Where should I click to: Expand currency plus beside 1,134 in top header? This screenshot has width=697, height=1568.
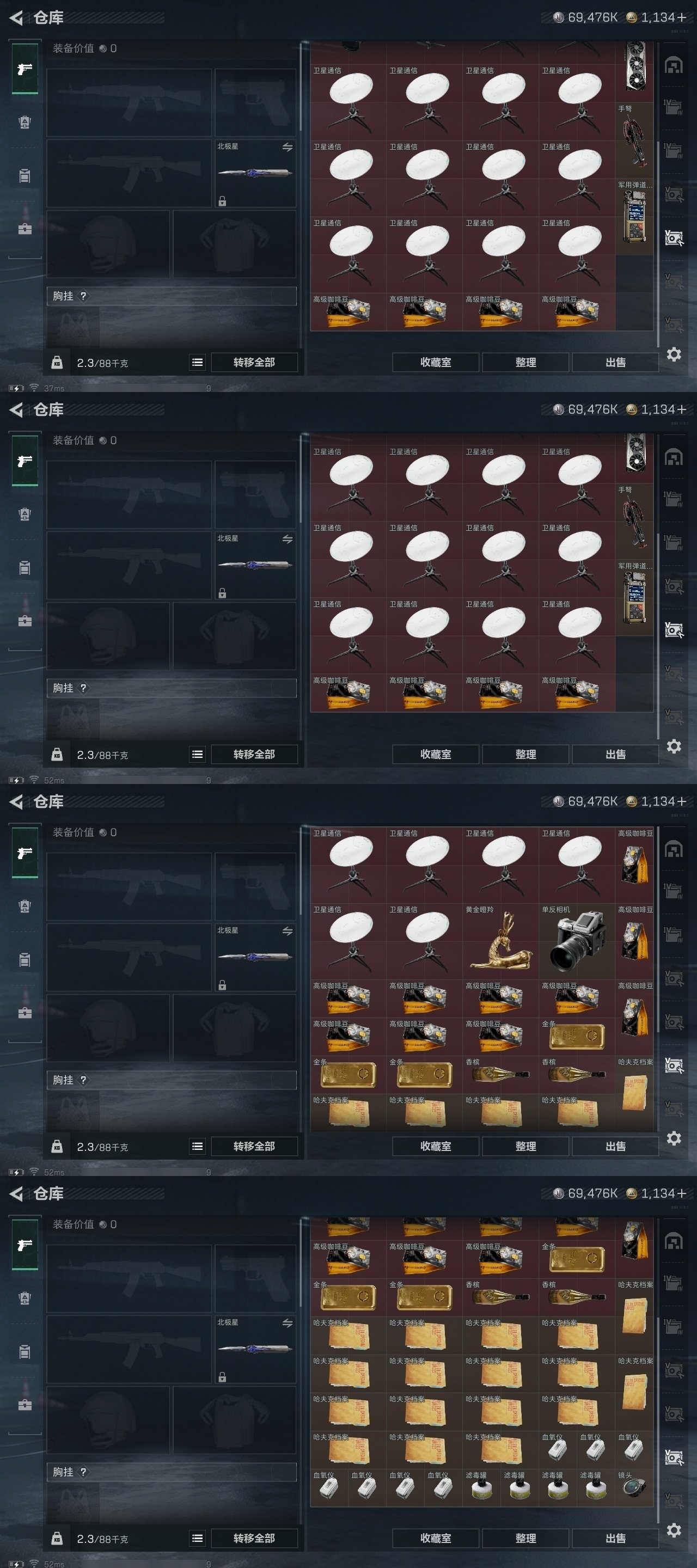coord(681,17)
